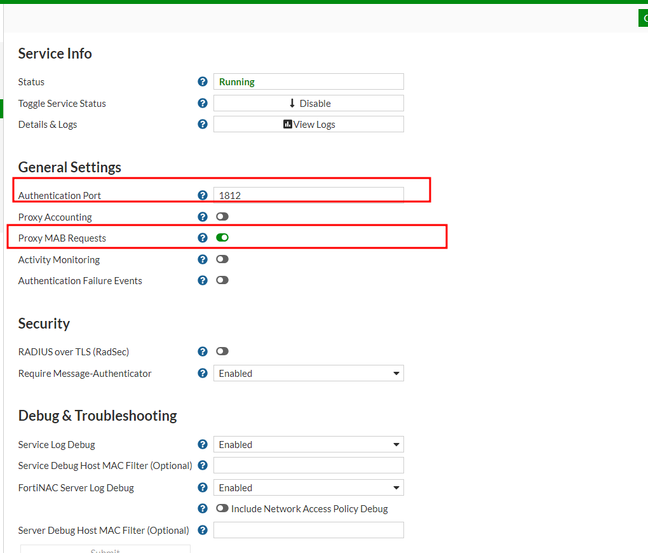Click help icon for Proxy Accounting
648x553 pixels.
(x=203, y=217)
